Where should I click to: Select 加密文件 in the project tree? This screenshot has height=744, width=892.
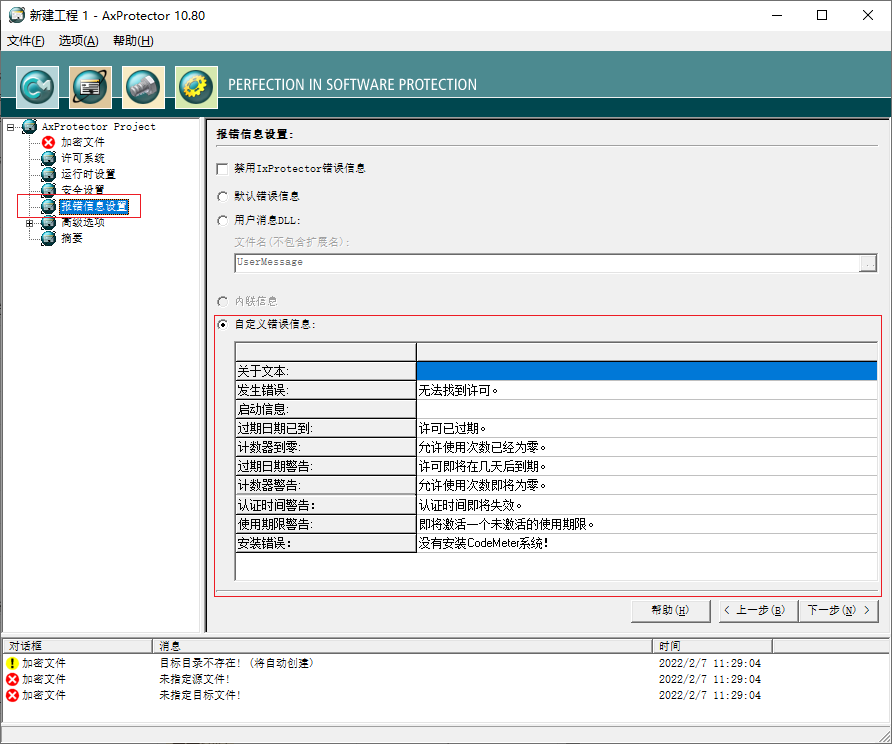(x=83, y=142)
